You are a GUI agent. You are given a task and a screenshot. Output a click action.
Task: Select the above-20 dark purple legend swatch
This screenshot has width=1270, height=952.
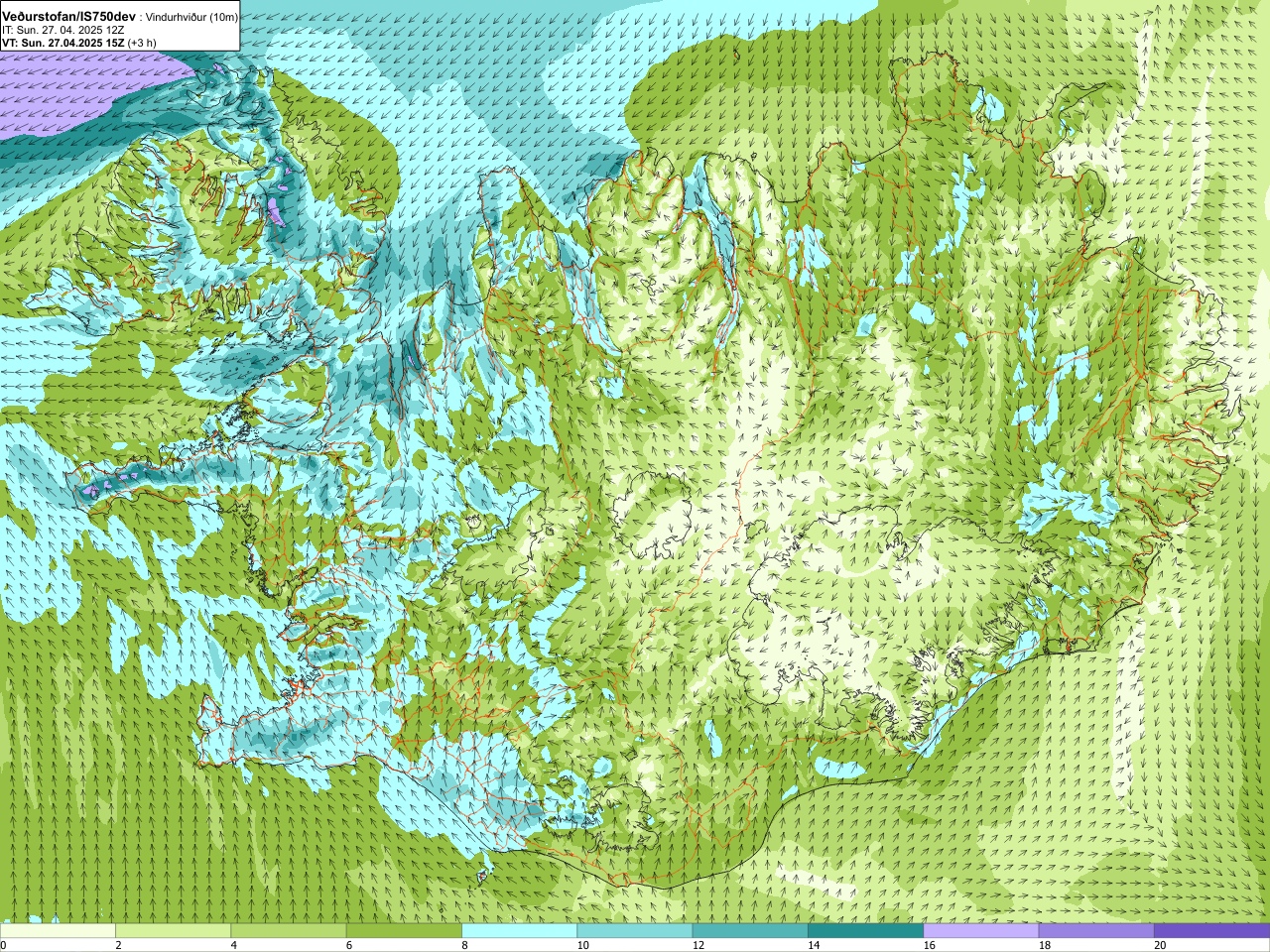click(1211, 931)
